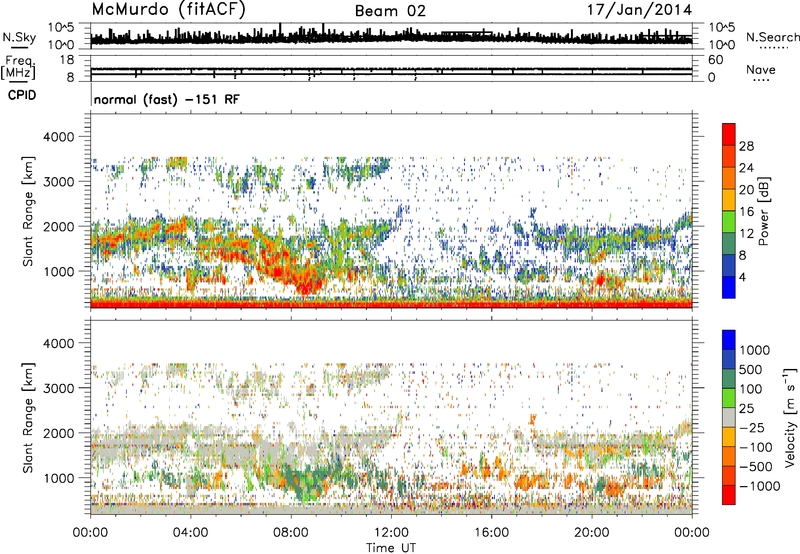This screenshot has width=800, height=554.
Task: Click the "12" label on power colorbar
Action: click(746, 234)
